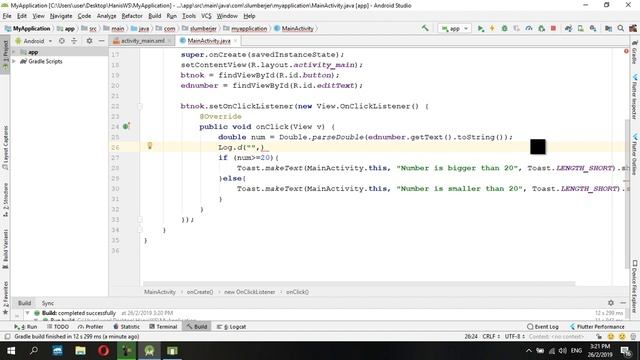Click the override gutter icon on line 24
Image resolution: width=640 pixels, height=360 pixels.
pos(127,126)
